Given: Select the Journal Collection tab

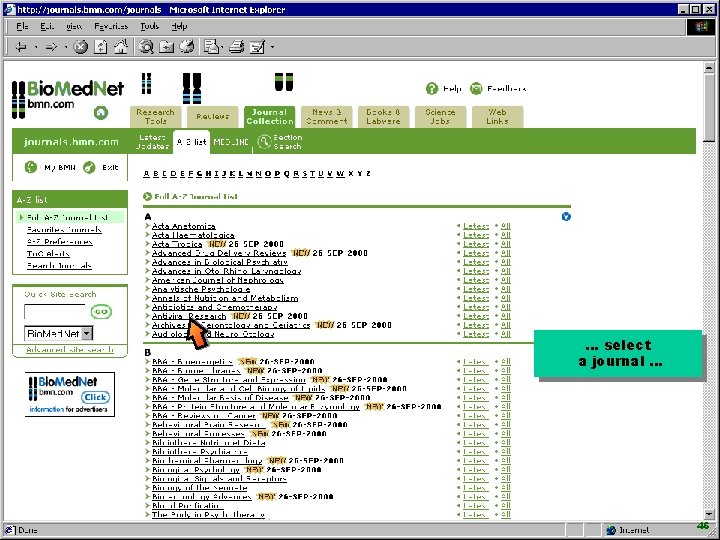Looking at the screenshot, I should click(x=270, y=117).
